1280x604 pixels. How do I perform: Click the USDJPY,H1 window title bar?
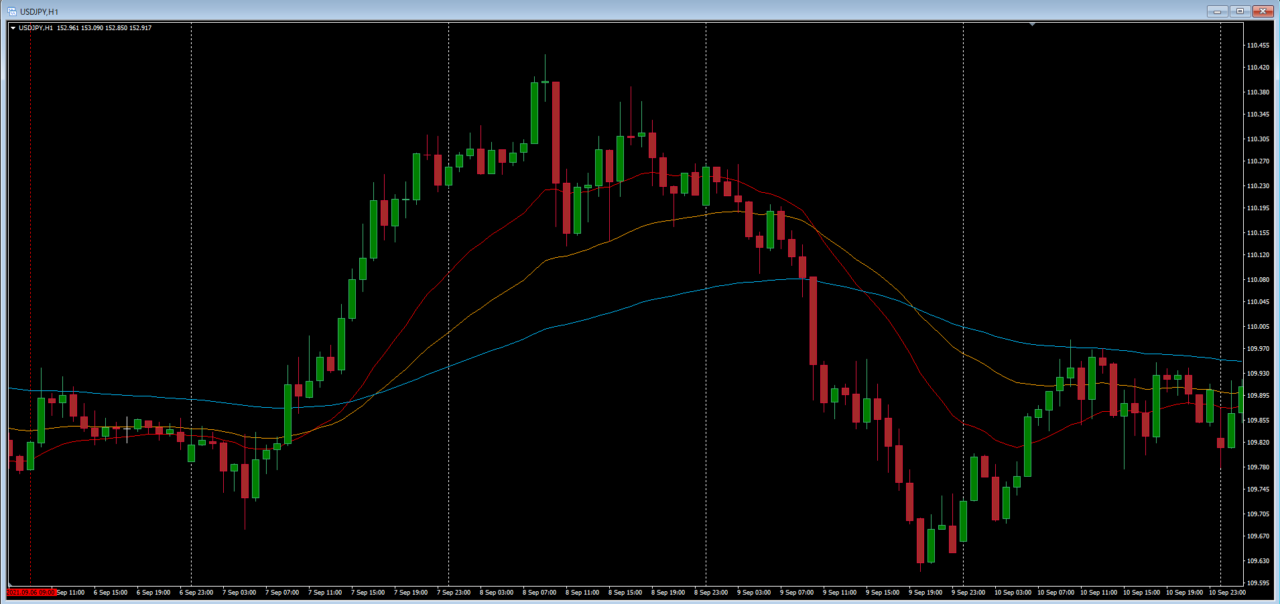600,10
